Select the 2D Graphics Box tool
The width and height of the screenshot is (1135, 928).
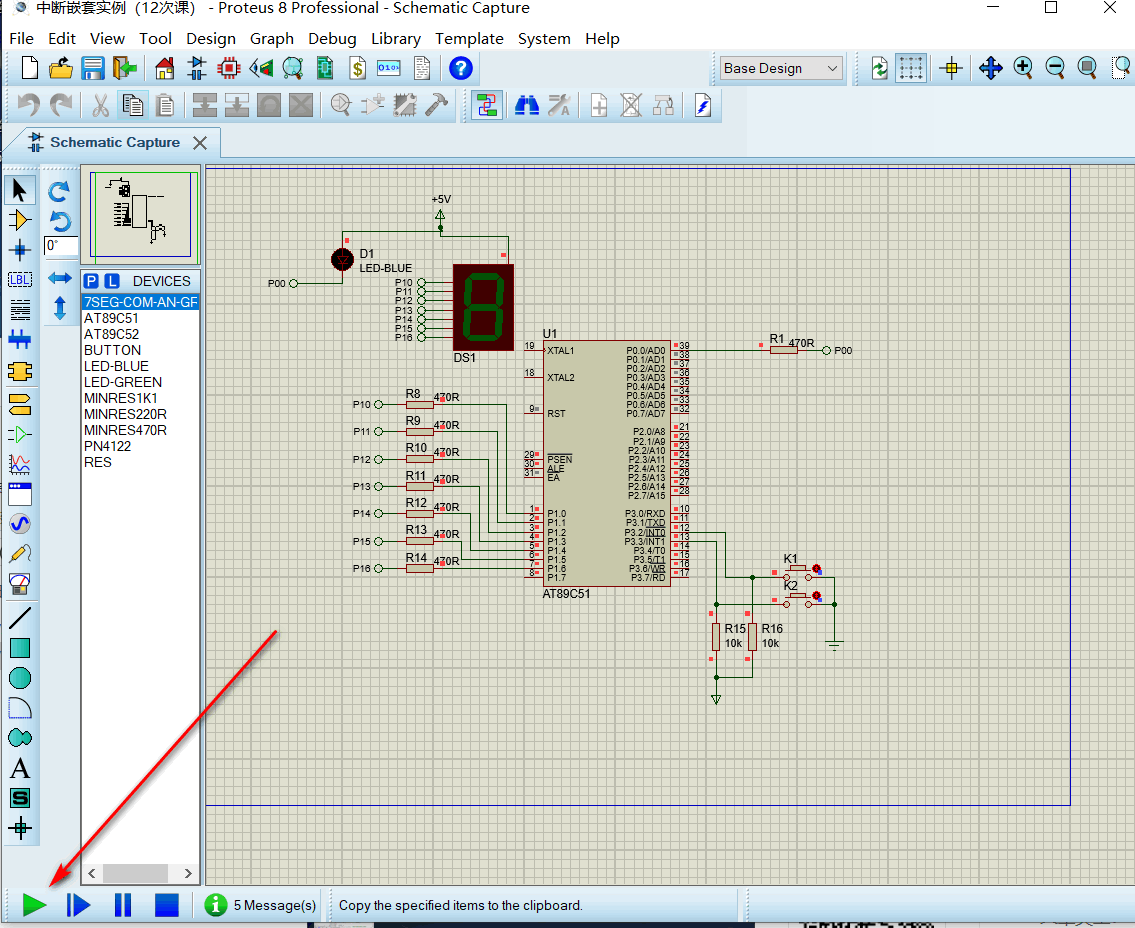(x=20, y=648)
